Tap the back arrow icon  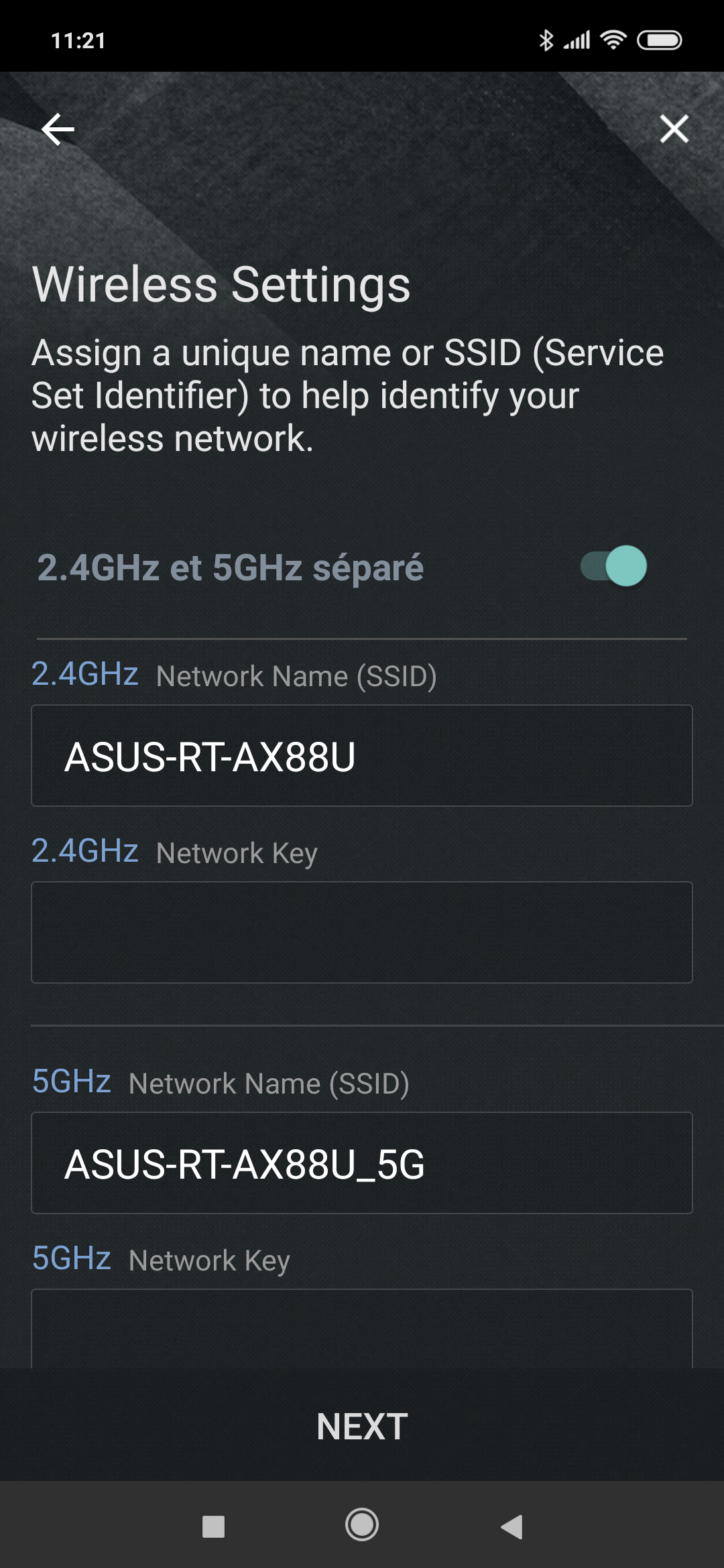(x=58, y=129)
